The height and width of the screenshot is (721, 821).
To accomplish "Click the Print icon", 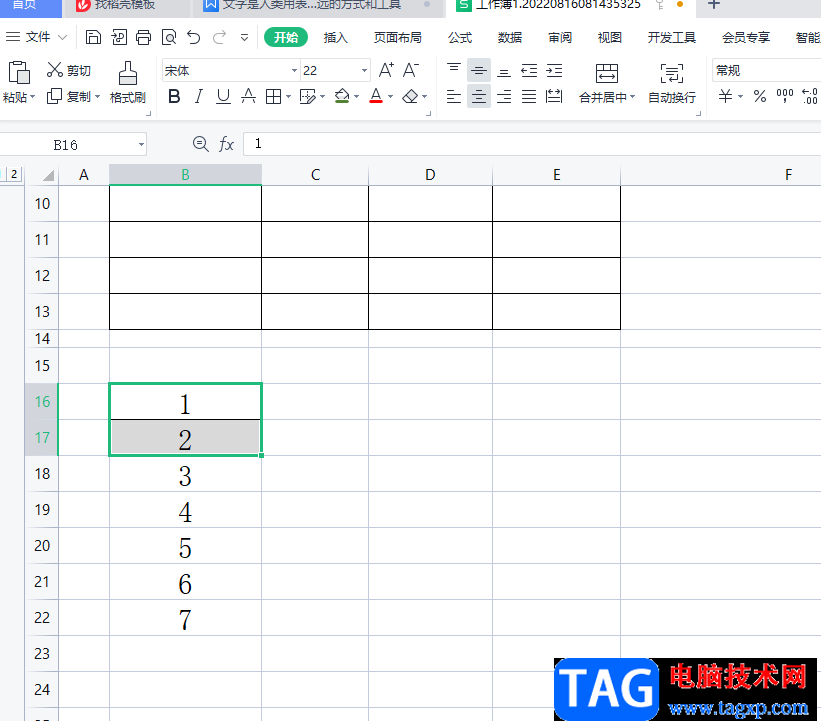I will tap(143, 37).
